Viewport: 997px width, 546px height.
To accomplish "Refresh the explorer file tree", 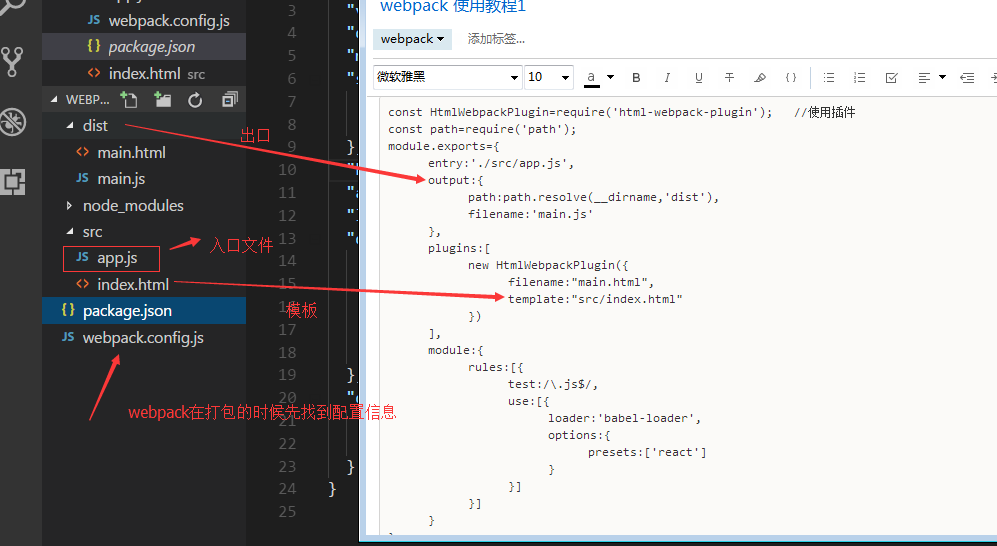I will click(x=196, y=99).
